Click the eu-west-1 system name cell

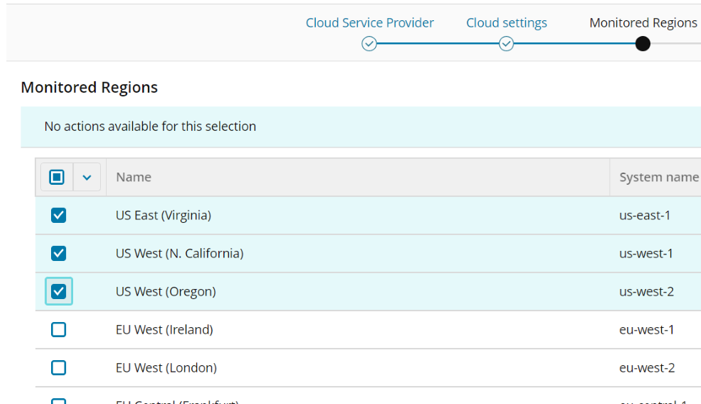(646, 329)
